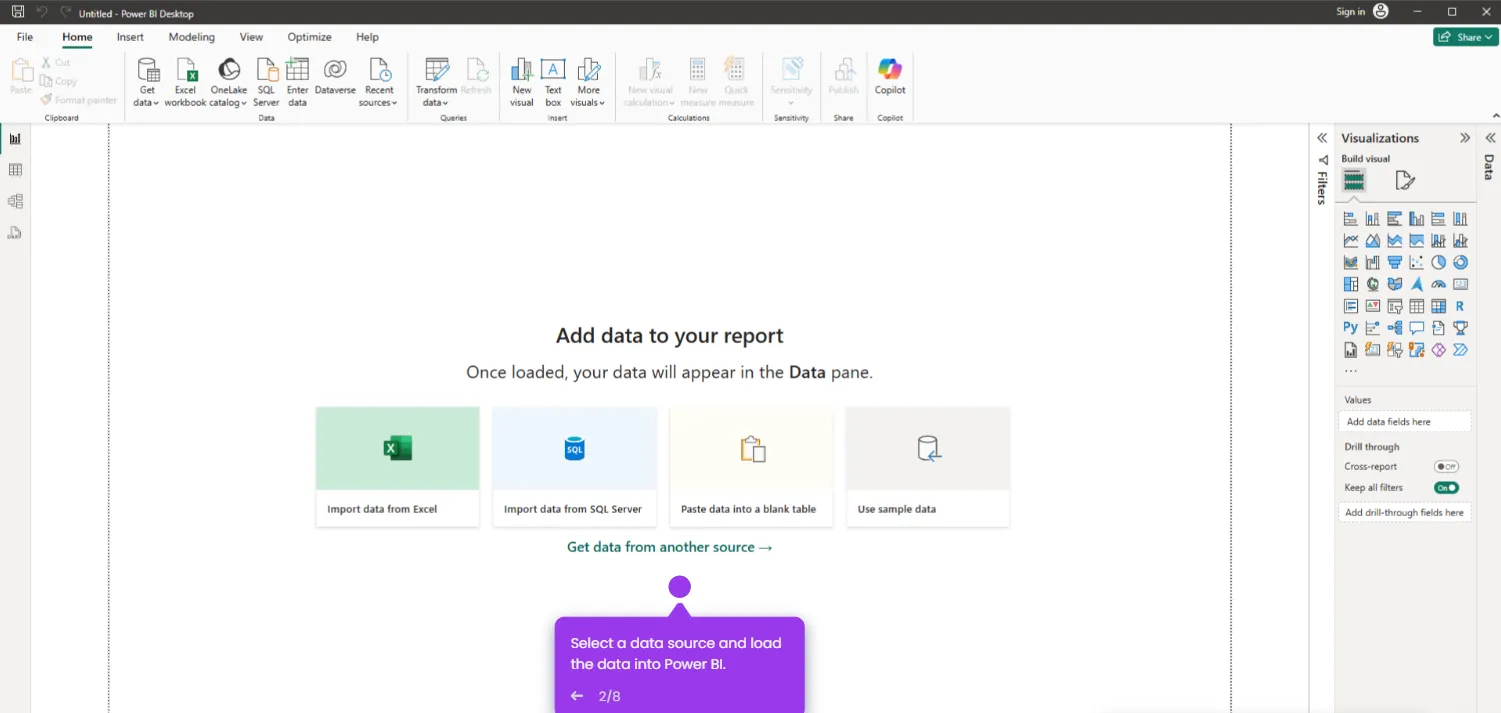
Task: Open Format visual brush icon
Action: coord(1405,181)
